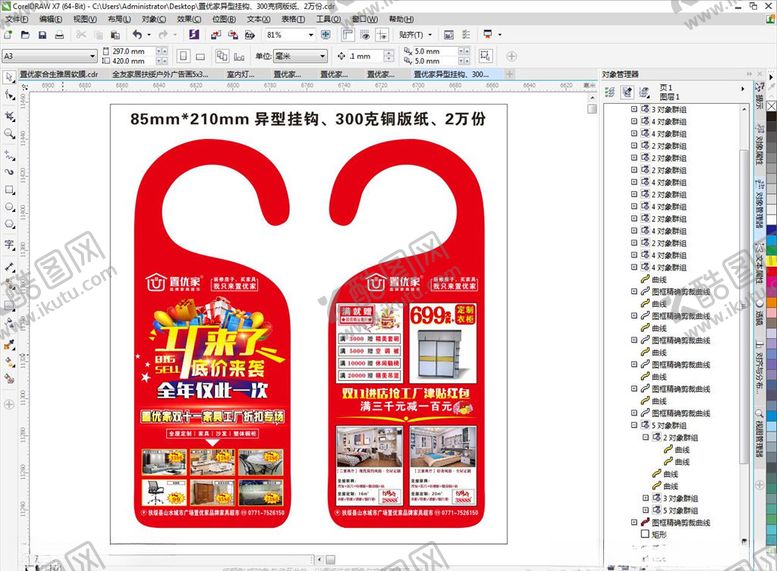Image resolution: width=777 pixels, height=571 pixels.
Task: Click the Full-screen preview icon
Action: pyautogui.click(x=326, y=35)
